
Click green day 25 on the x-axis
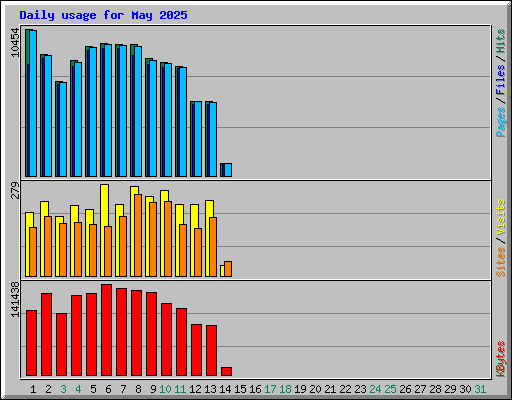(x=390, y=389)
